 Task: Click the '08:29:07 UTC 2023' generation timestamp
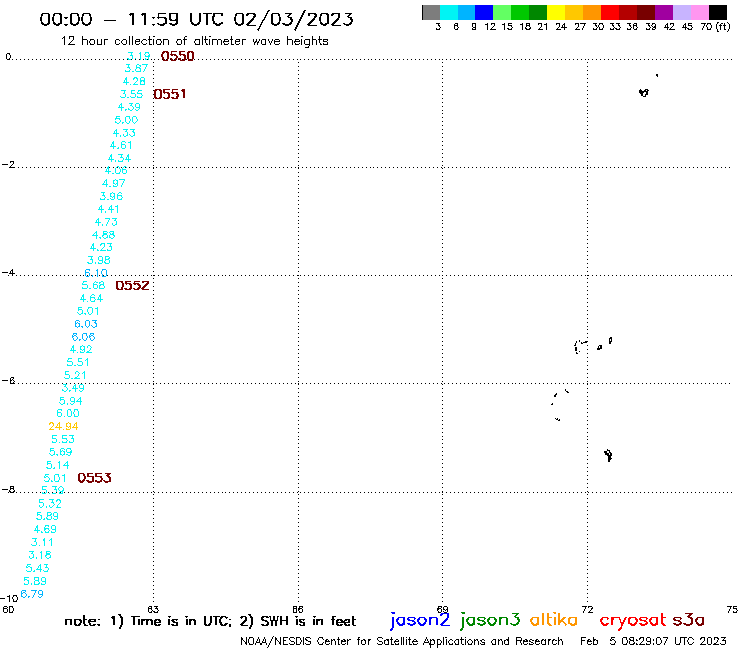click(x=673, y=641)
